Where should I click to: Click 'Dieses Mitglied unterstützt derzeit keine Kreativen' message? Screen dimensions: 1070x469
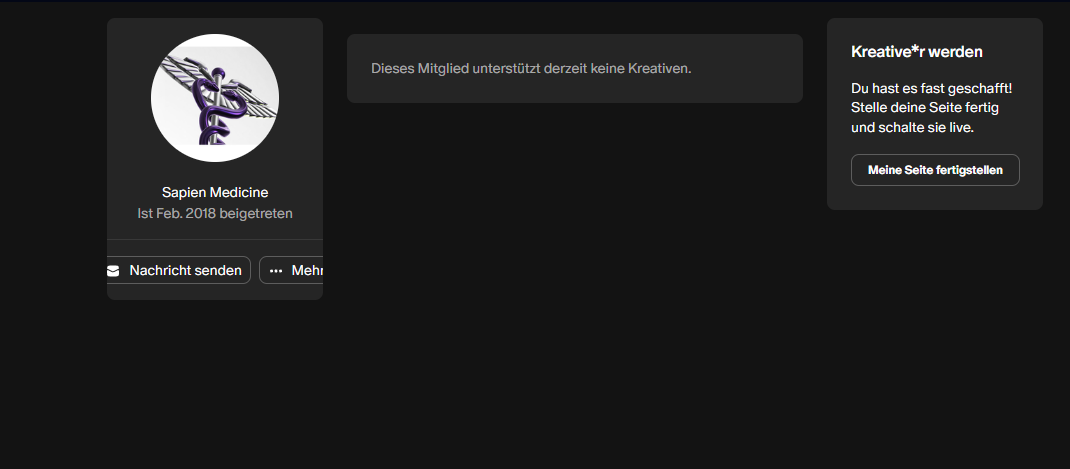[x=531, y=68]
